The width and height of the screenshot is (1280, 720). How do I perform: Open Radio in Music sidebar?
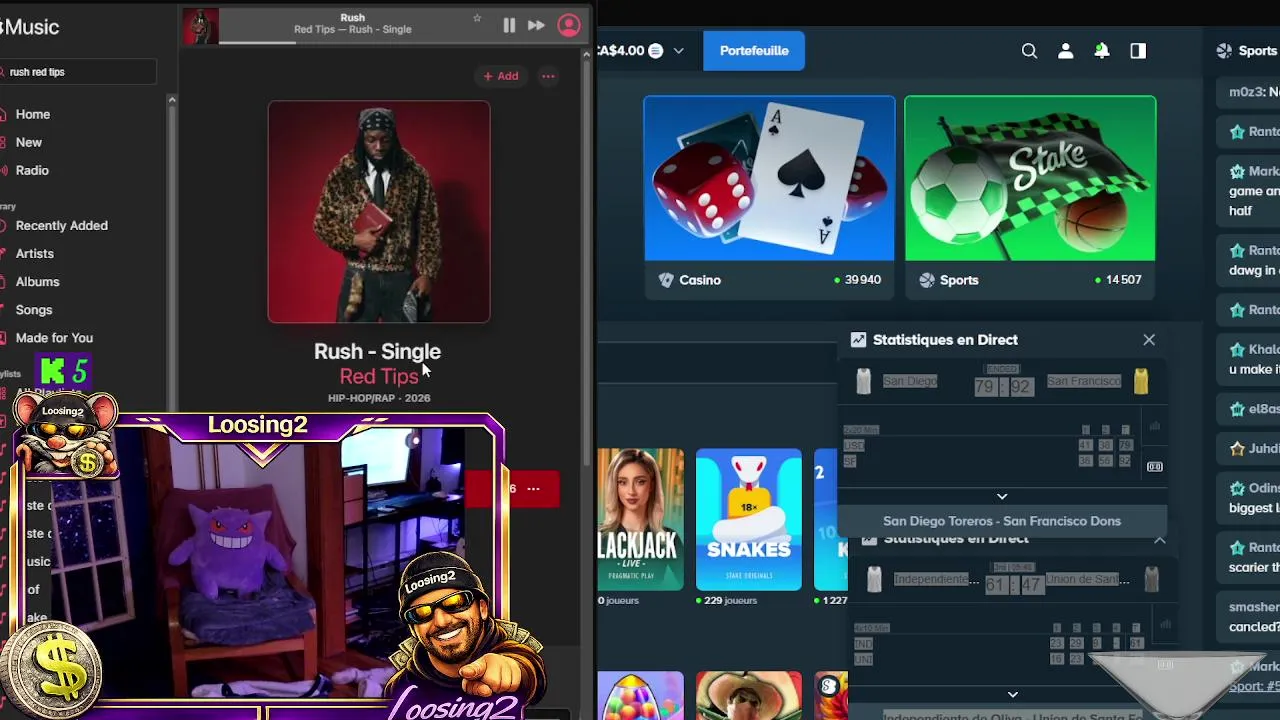[32, 170]
